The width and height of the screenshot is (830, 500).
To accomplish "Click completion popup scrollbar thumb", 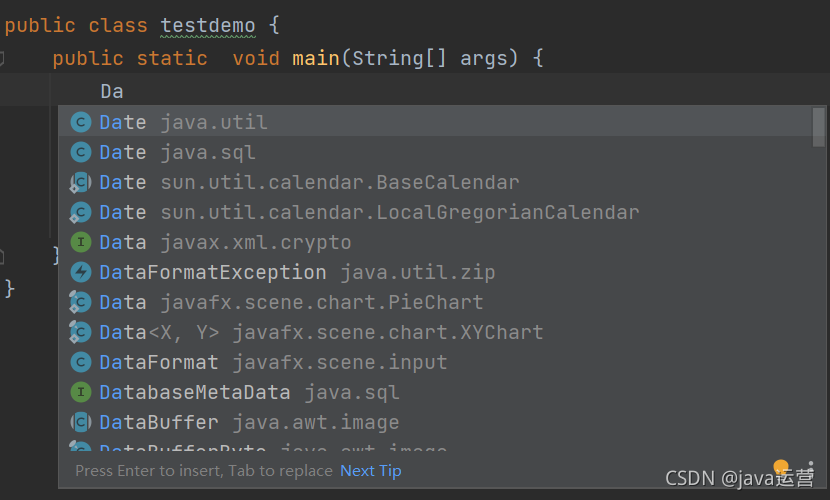I will 818,127.
